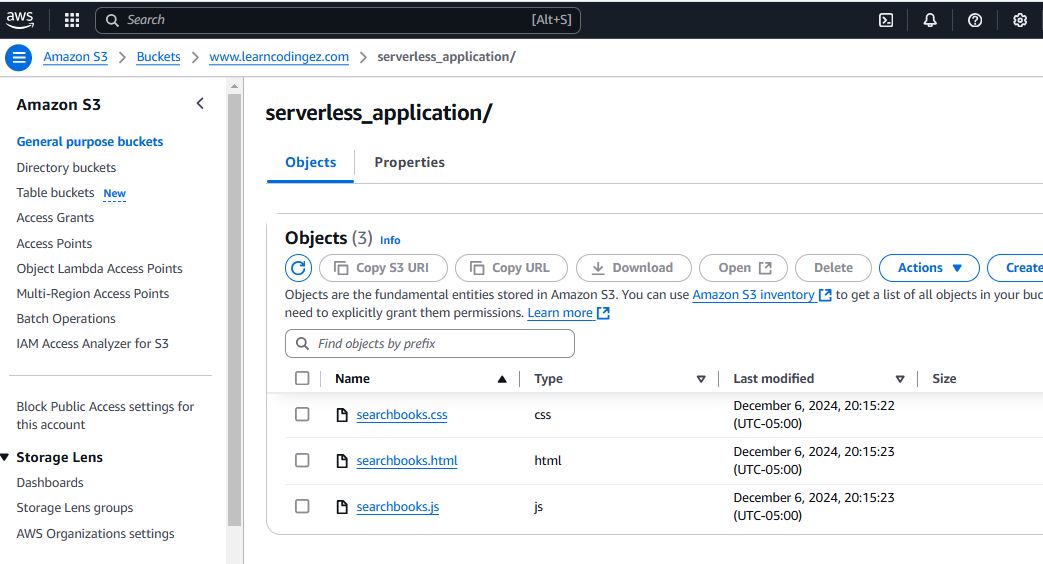Select the searchbooks.css checkbox

(302, 414)
